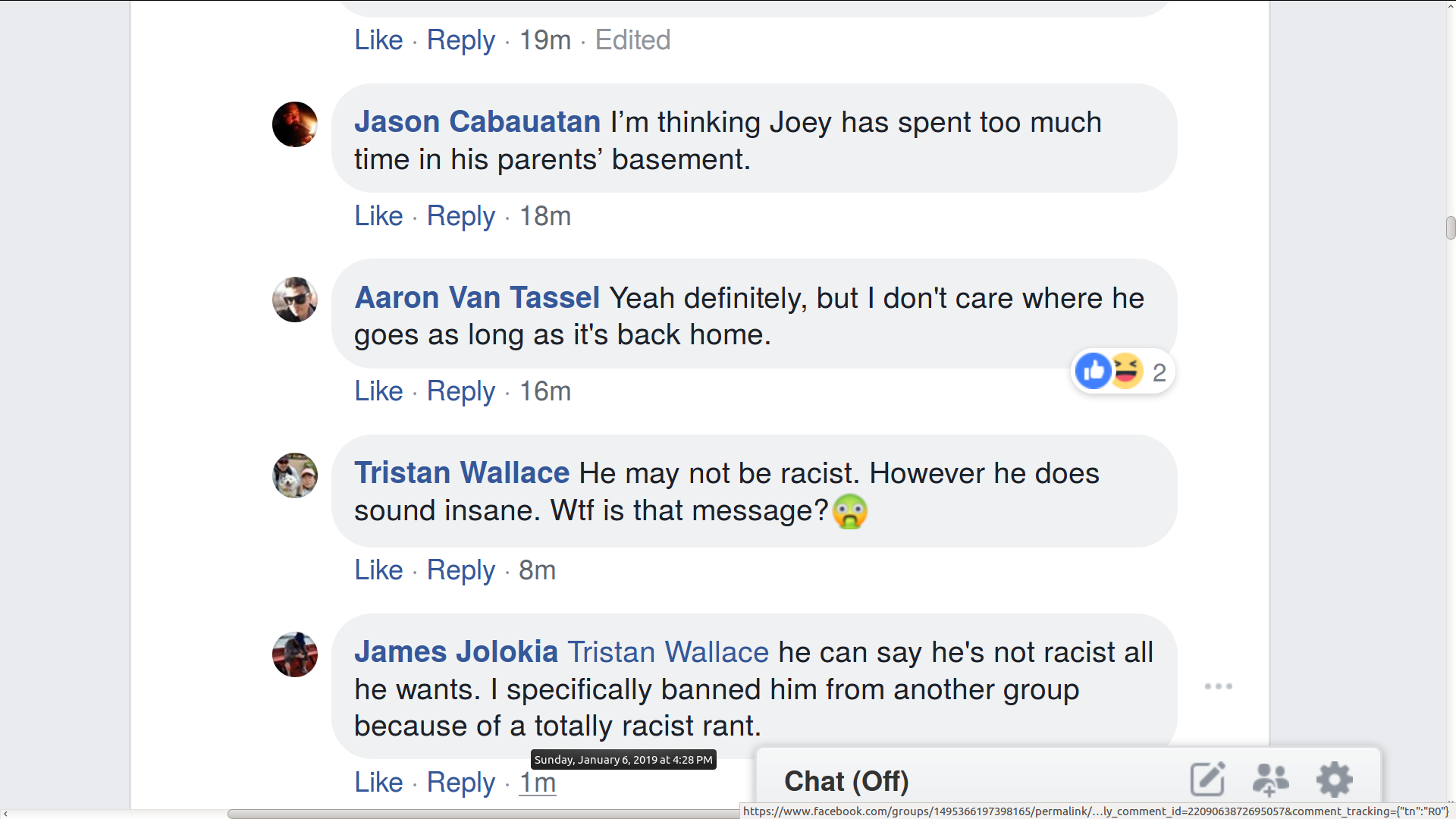
Task: Expand the Chat (Off) panel
Action: pos(846,781)
